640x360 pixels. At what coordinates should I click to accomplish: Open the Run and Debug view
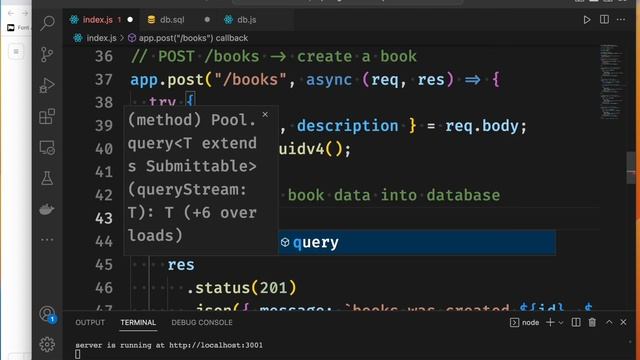(x=47, y=85)
